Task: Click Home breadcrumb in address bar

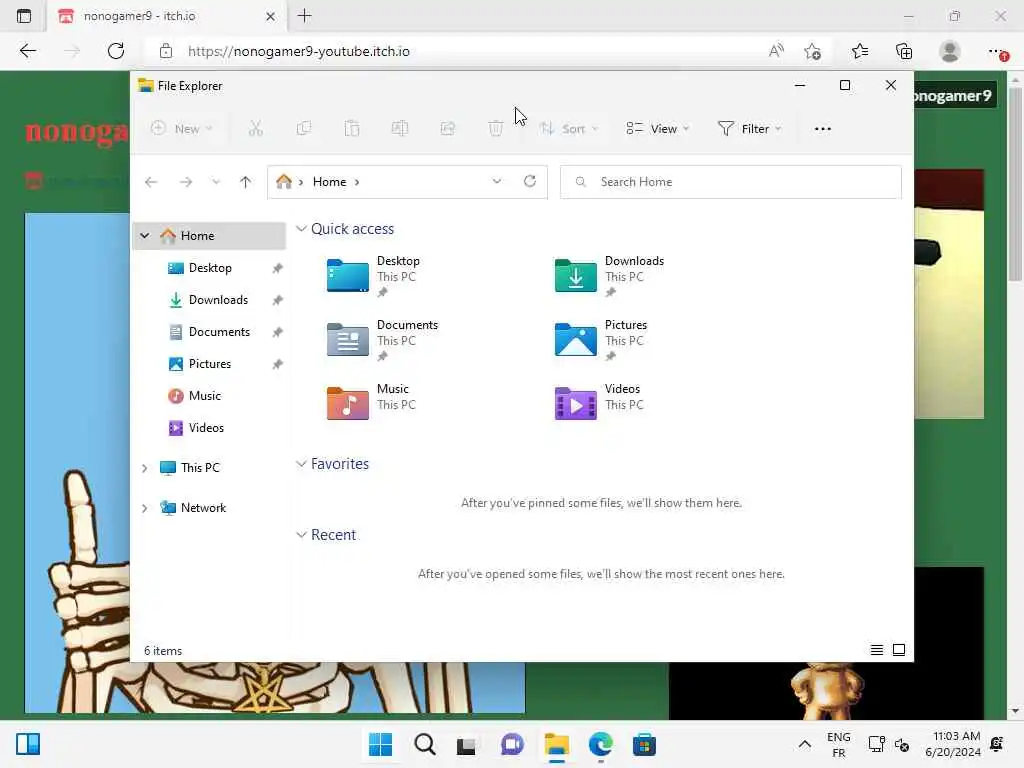Action: point(329,182)
